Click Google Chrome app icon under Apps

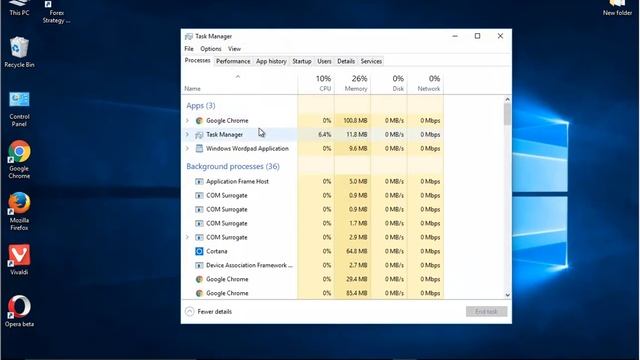199,121
